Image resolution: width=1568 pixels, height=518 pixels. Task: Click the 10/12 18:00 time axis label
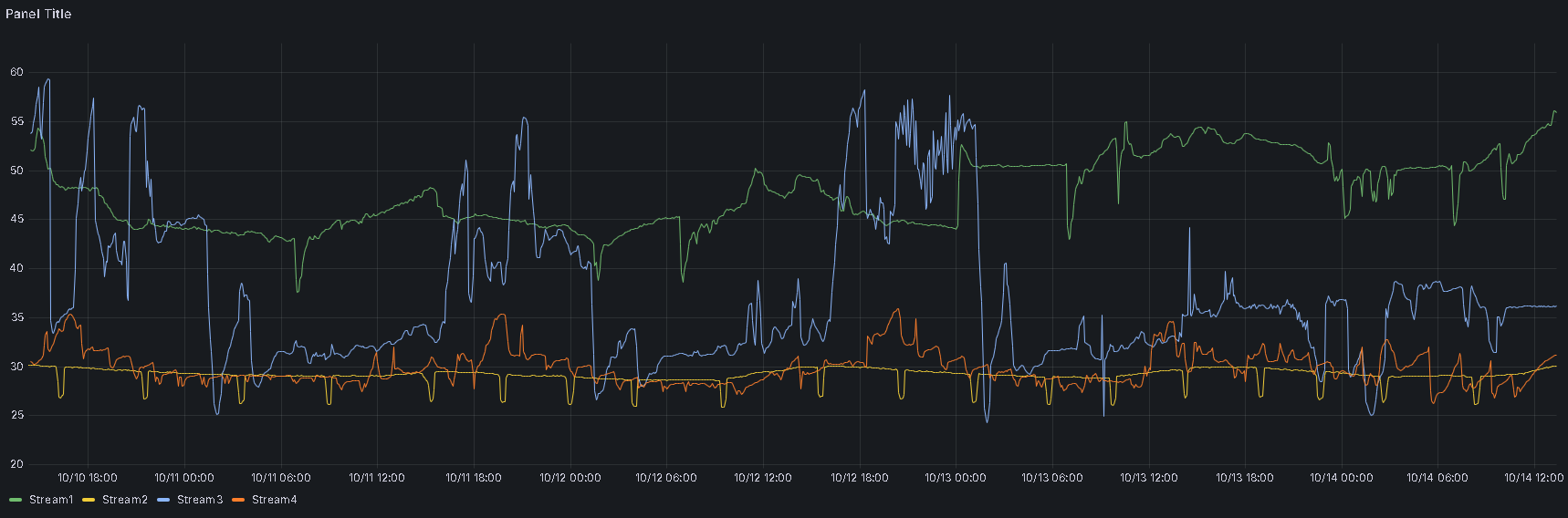(860, 478)
